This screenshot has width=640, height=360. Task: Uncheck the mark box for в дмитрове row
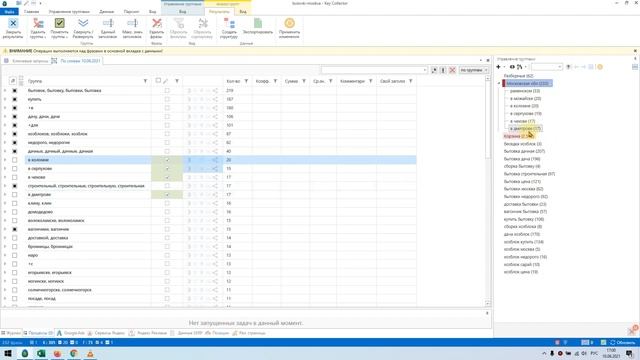167,195
